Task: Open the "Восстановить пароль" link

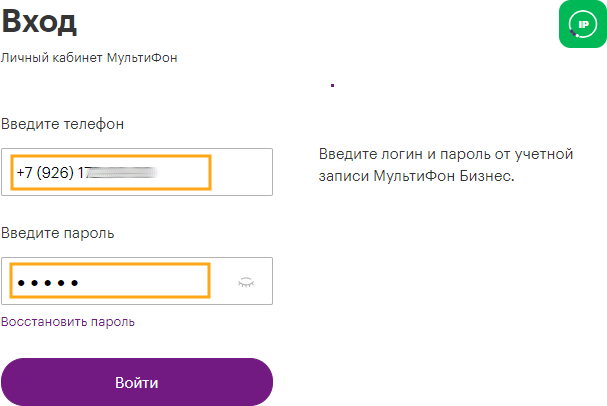Action: [68, 322]
